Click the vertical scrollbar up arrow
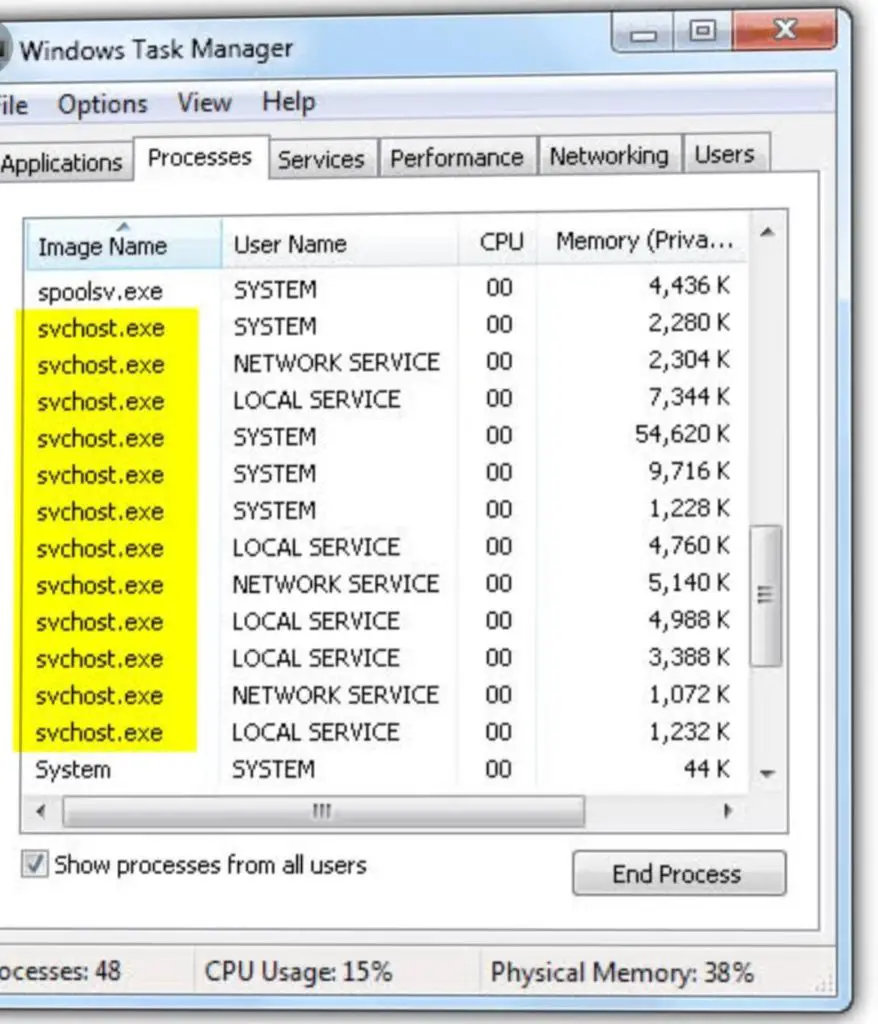 coord(768,232)
